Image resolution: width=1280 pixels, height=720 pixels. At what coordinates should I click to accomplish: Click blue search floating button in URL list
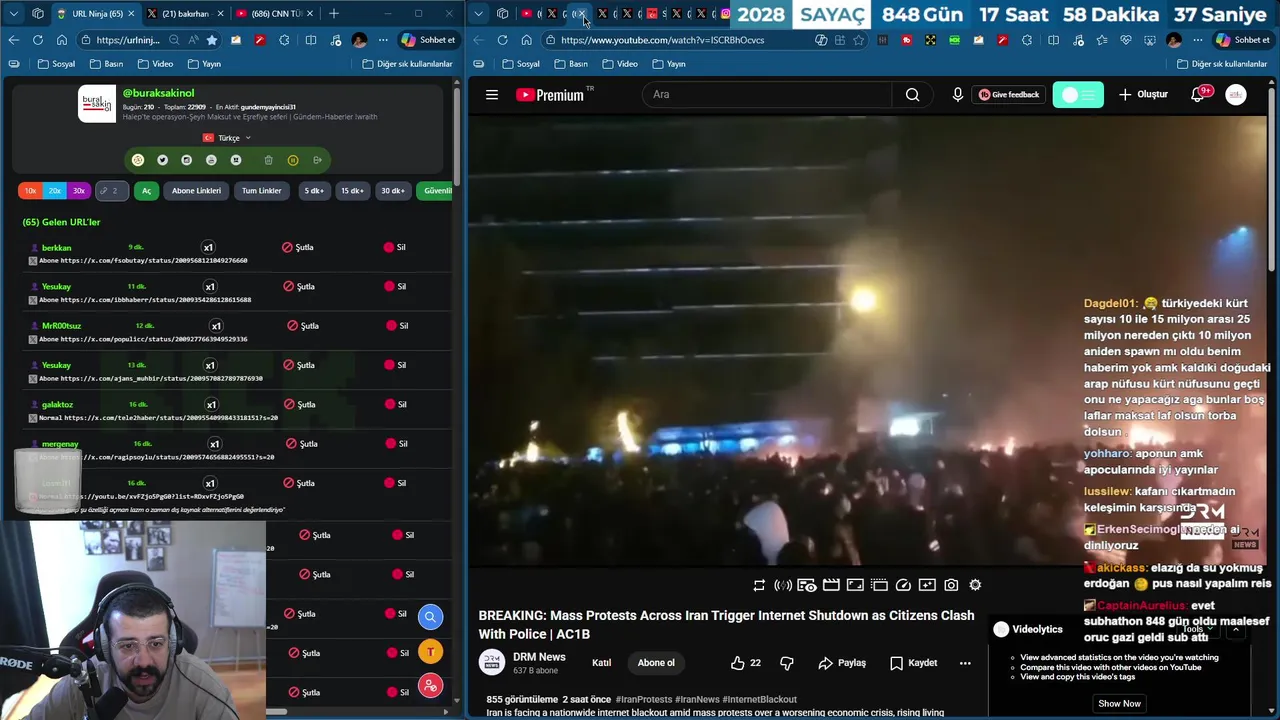430,616
